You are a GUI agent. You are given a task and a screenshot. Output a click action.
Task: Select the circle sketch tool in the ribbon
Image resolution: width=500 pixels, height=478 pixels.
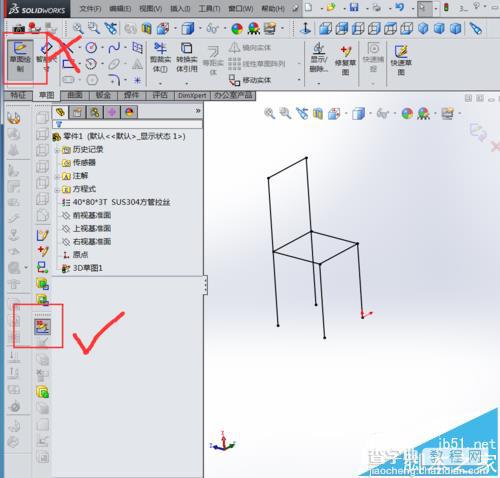click(91, 48)
